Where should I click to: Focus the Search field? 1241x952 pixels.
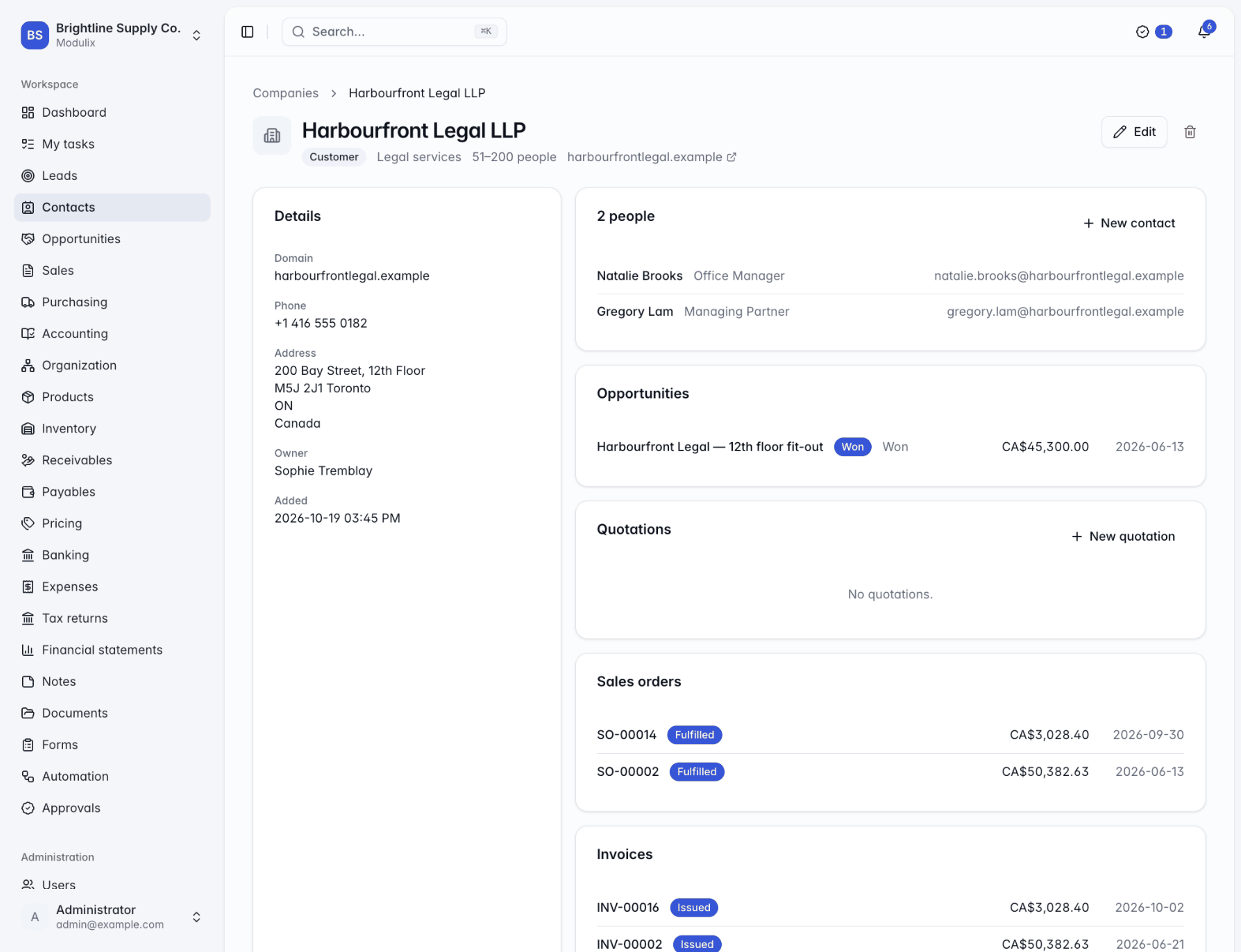click(394, 32)
